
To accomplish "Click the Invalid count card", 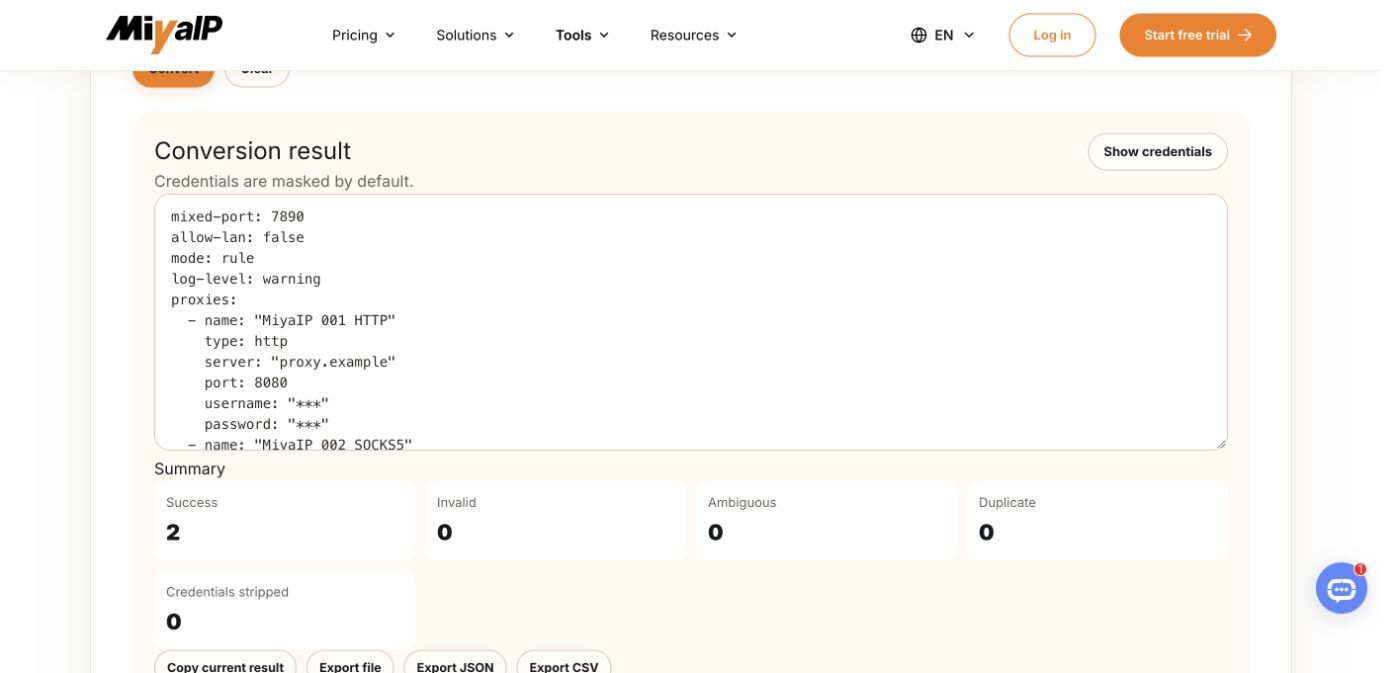I will [555, 520].
